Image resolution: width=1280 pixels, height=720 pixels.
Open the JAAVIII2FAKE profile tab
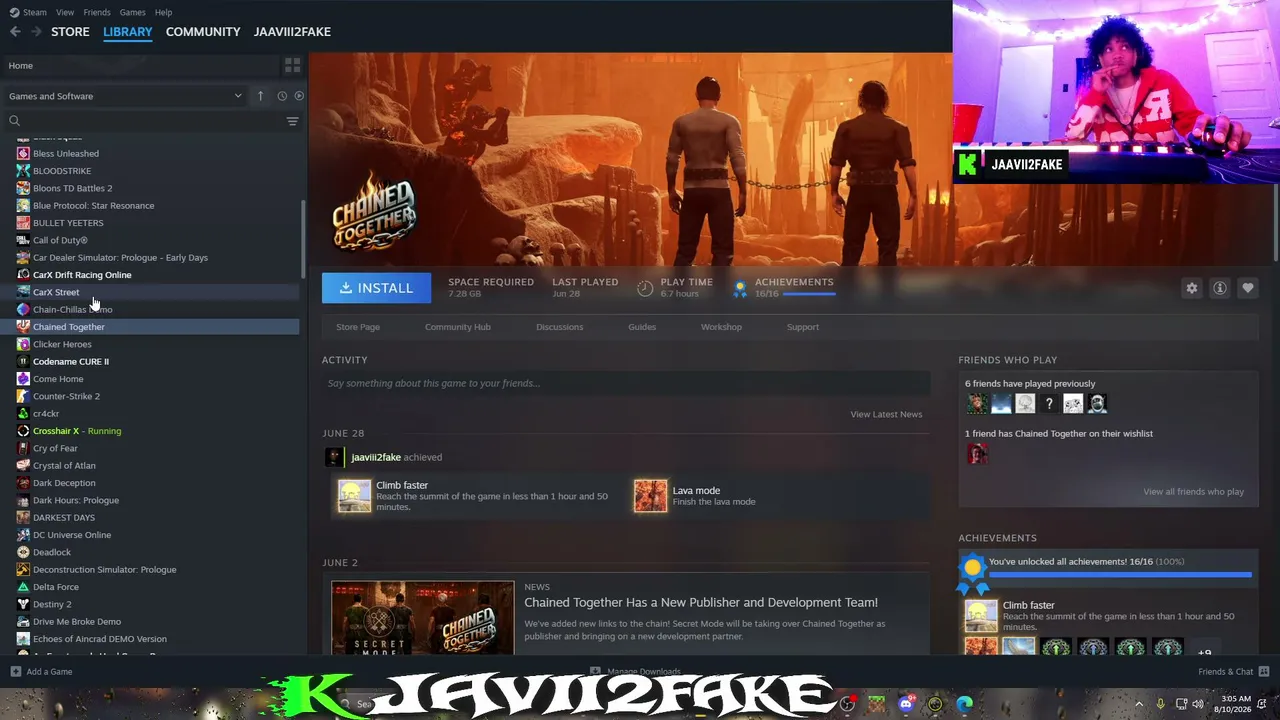click(292, 32)
